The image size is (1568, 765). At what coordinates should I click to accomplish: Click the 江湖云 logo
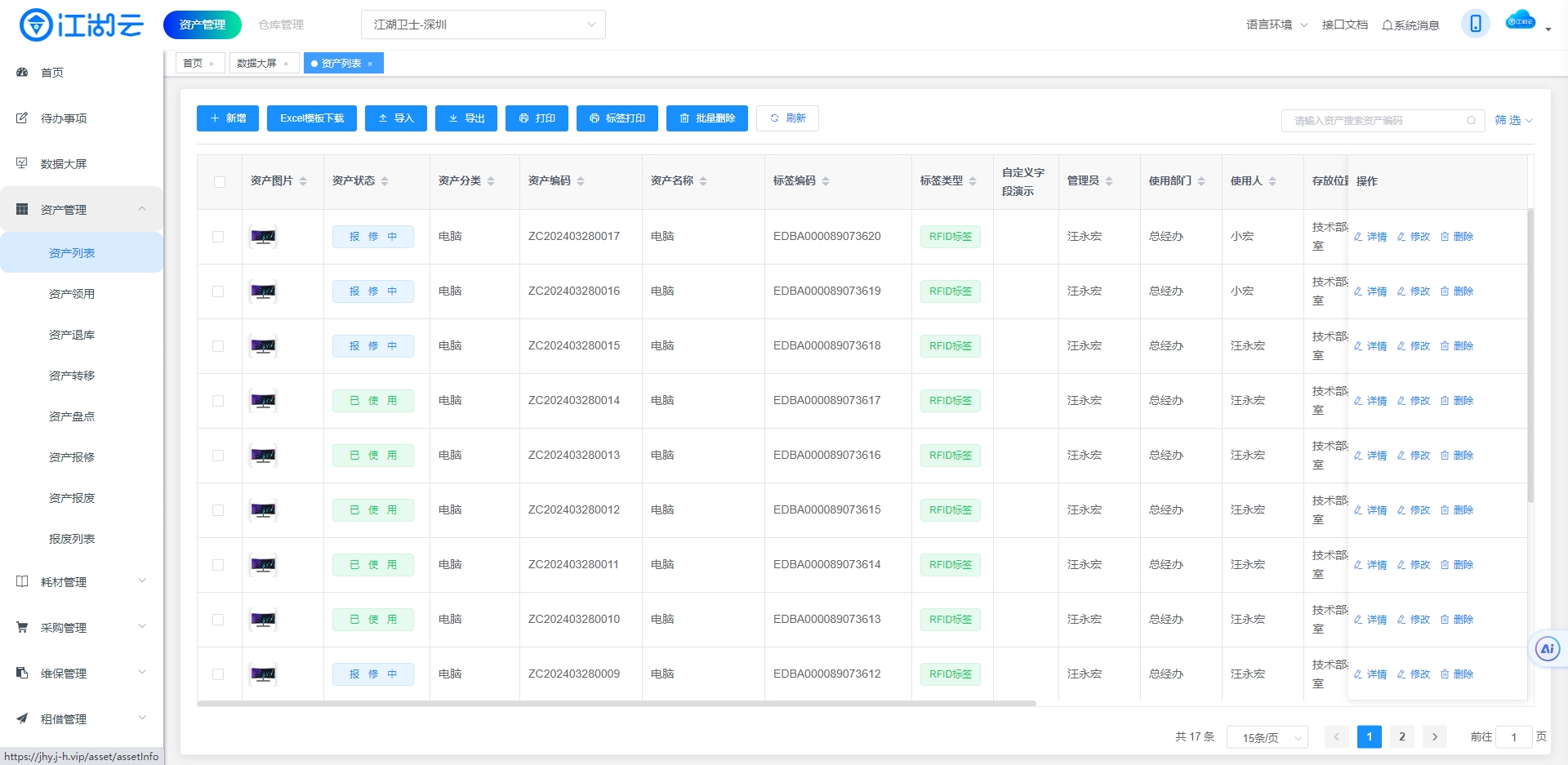click(x=82, y=25)
